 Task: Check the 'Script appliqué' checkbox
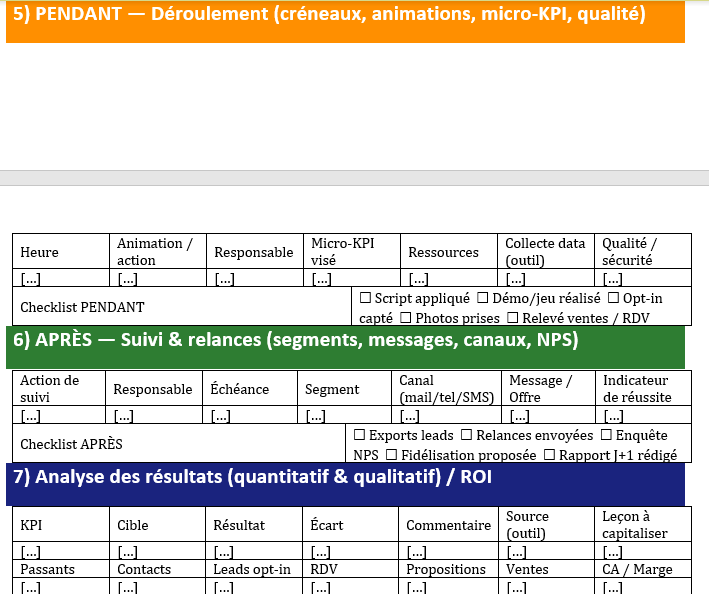click(365, 298)
